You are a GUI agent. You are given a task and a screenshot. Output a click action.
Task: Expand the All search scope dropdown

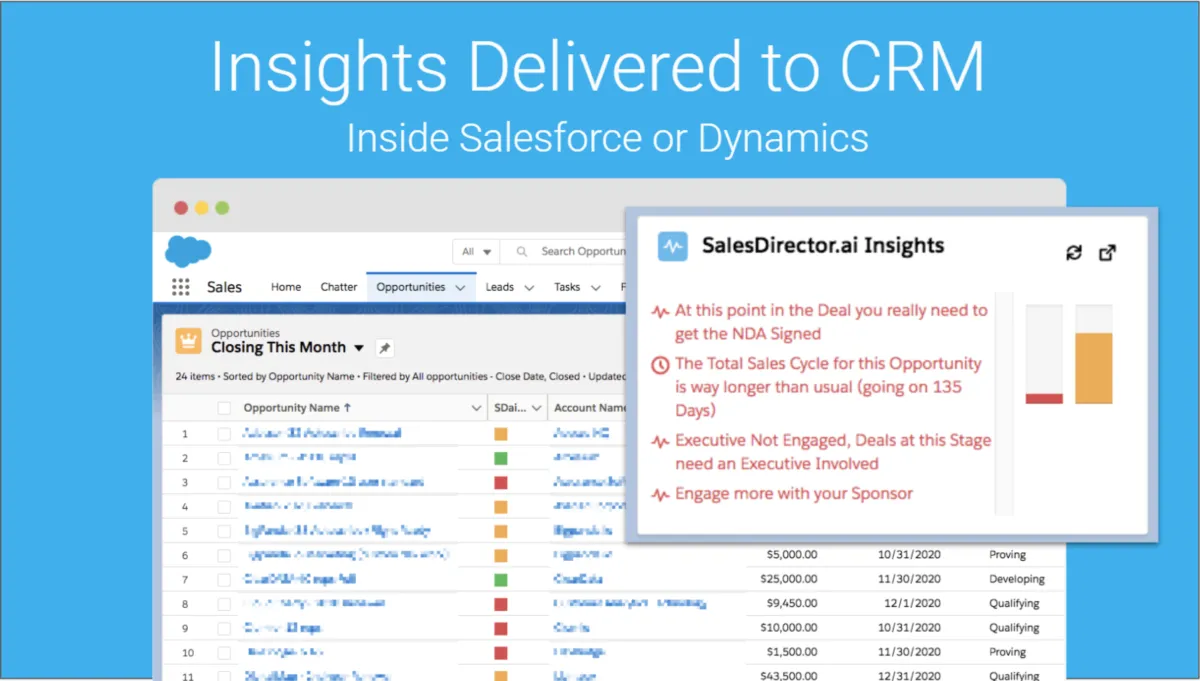(x=476, y=251)
